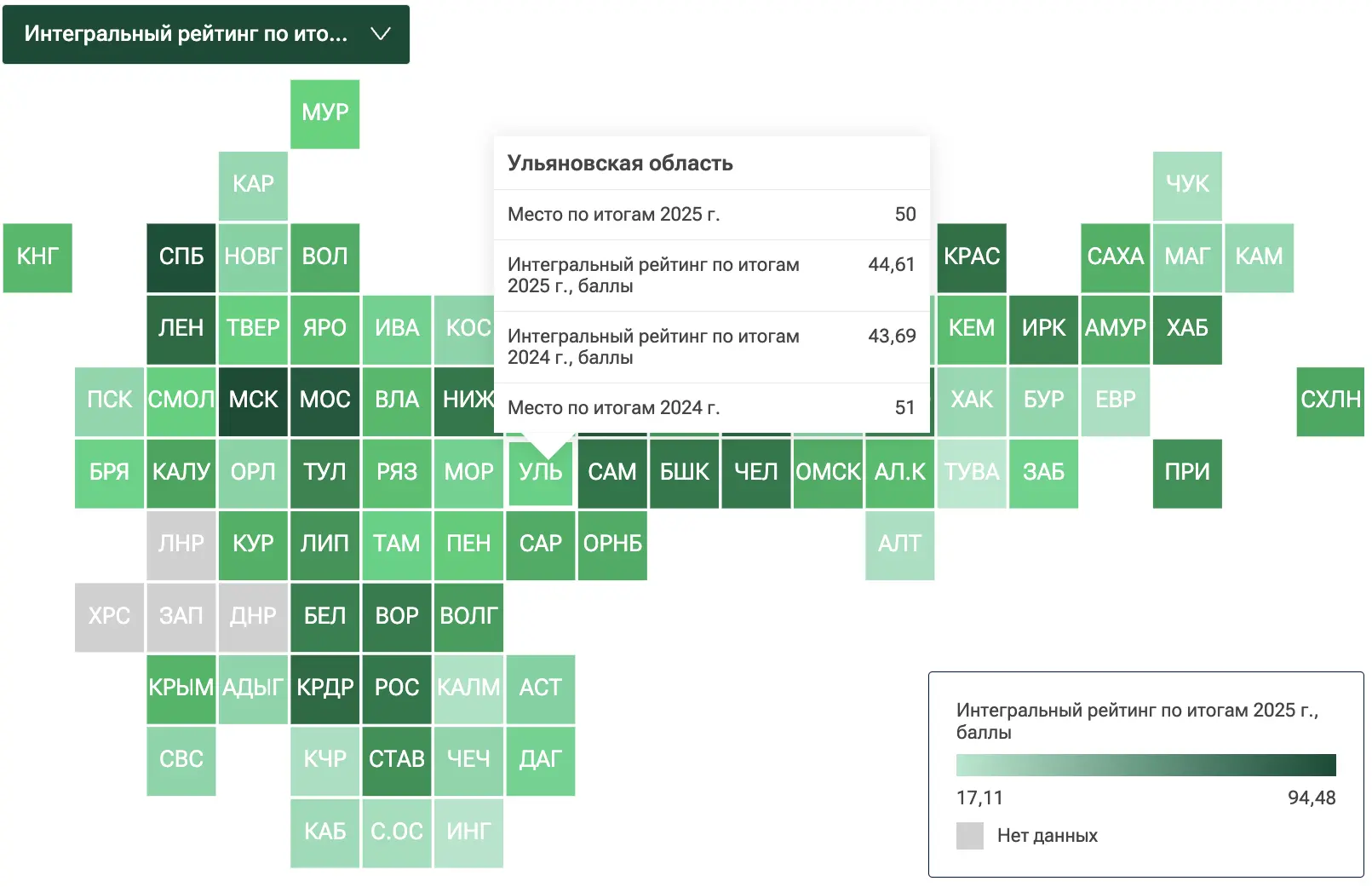Select the САМ region tile
The image size is (1372, 887).
click(612, 474)
